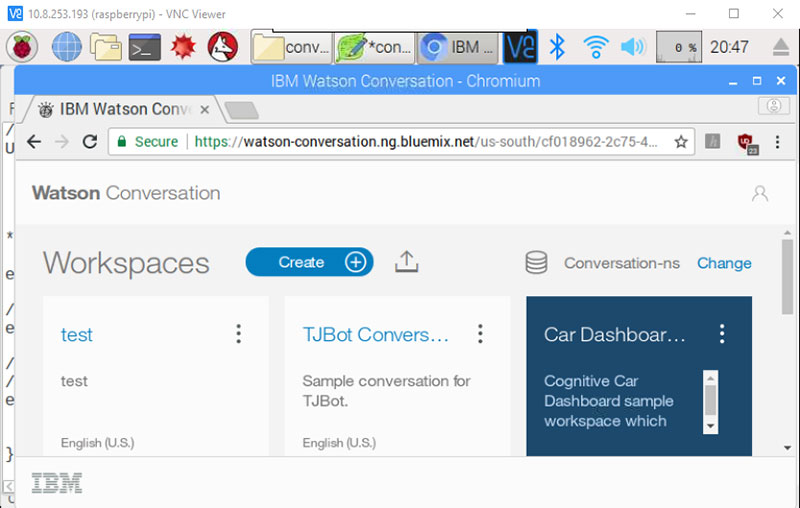800x508 pixels.
Task: Open options menu for TJBot workspace
Action: 480,334
